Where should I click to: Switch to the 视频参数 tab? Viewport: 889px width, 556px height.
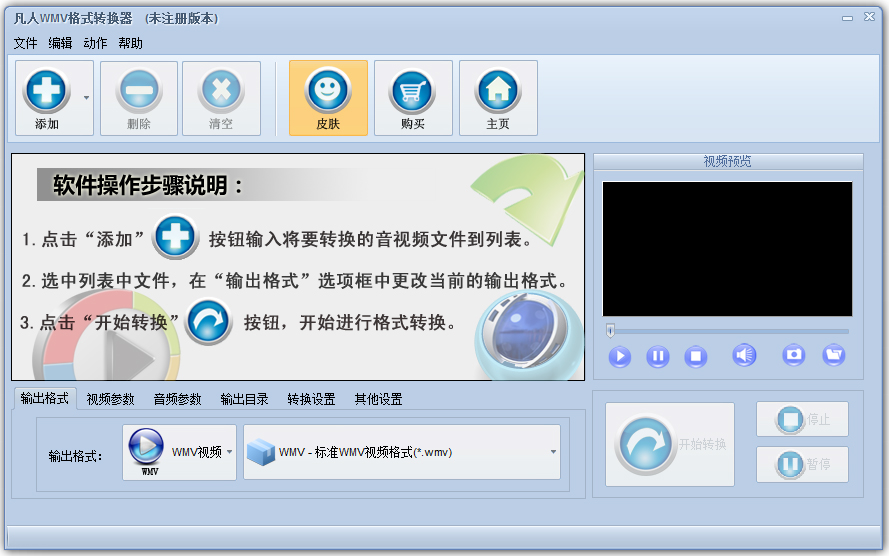(x=111, y=400)
